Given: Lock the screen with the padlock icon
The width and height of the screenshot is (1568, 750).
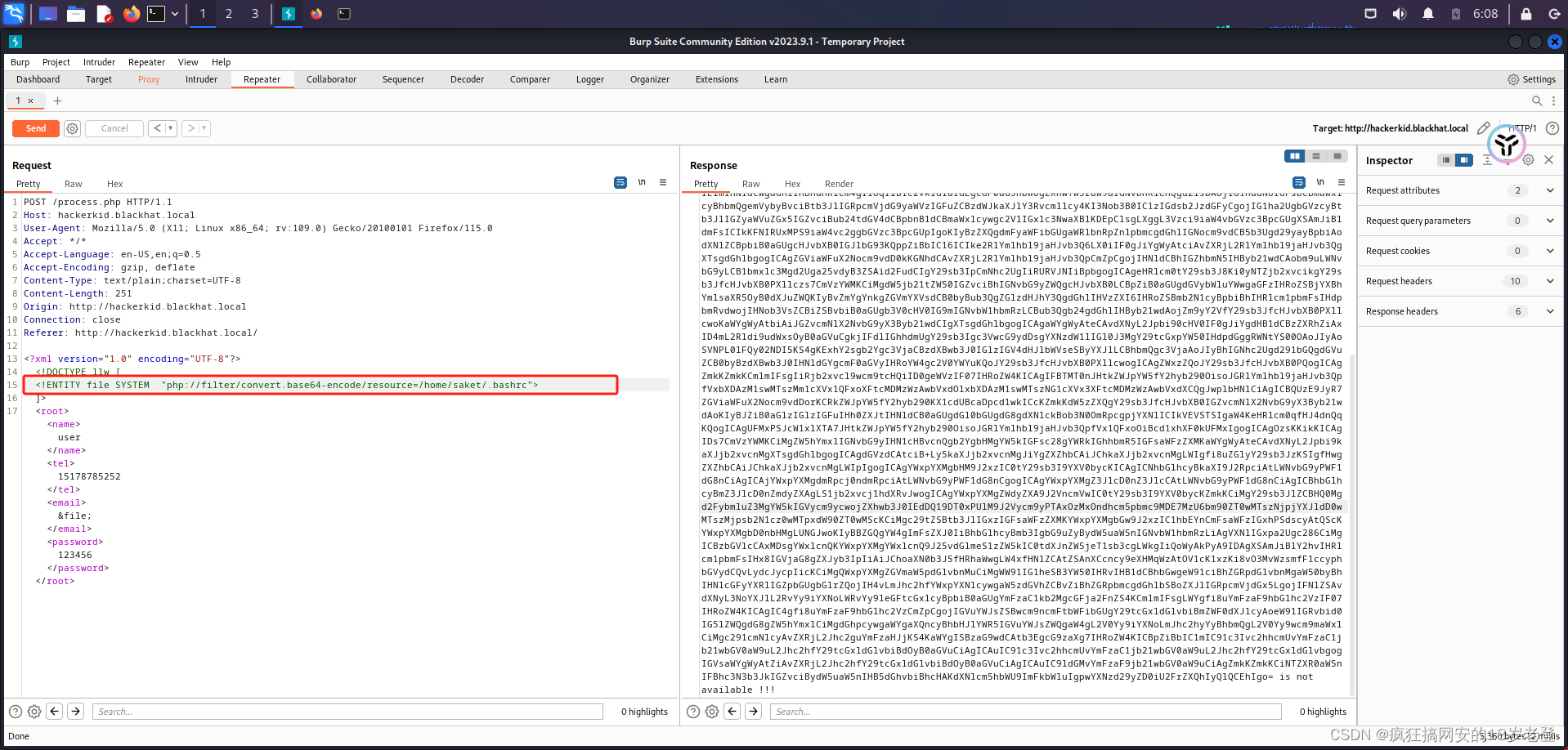Looking at the screenshot, I should pyautogui.click(x=1526, y=14).
